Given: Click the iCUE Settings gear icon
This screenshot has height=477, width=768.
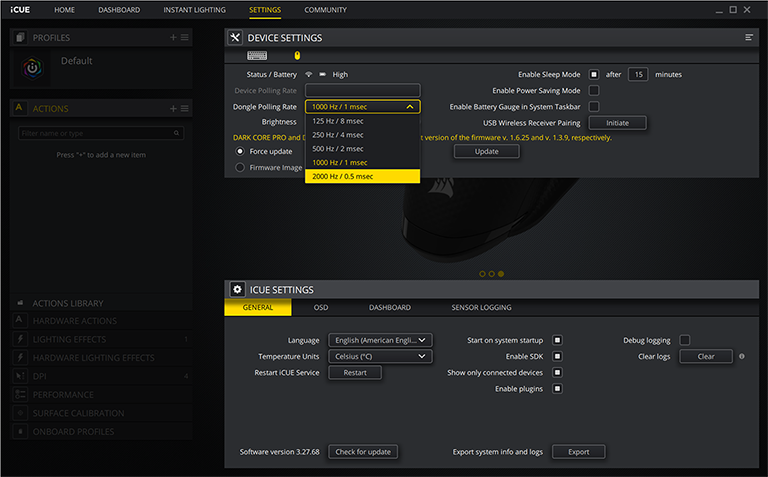Looking at the screenshot, I should (x=238, y=289).
